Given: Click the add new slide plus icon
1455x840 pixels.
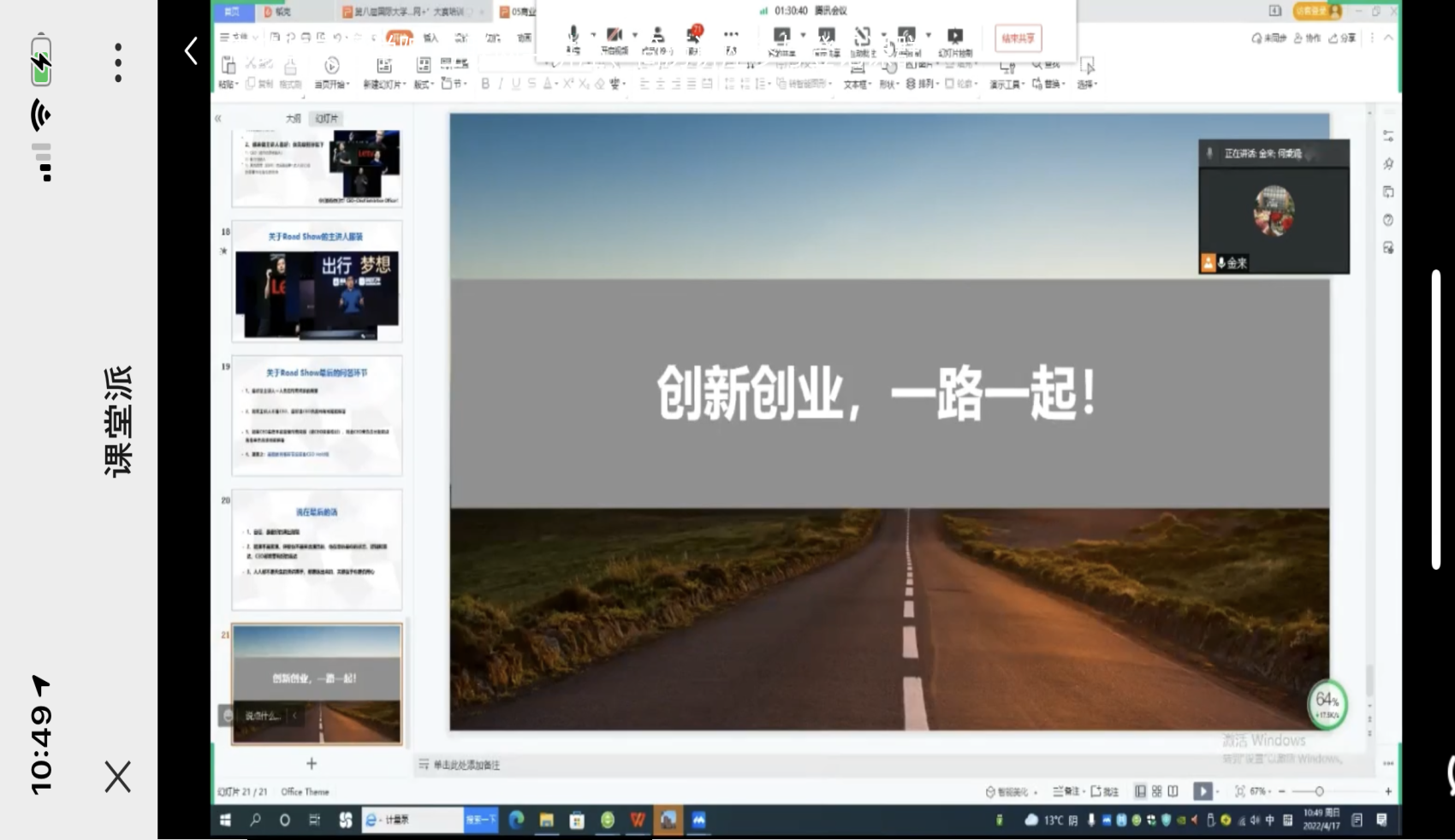Looking at the screenshot, I should coord(312,763).
